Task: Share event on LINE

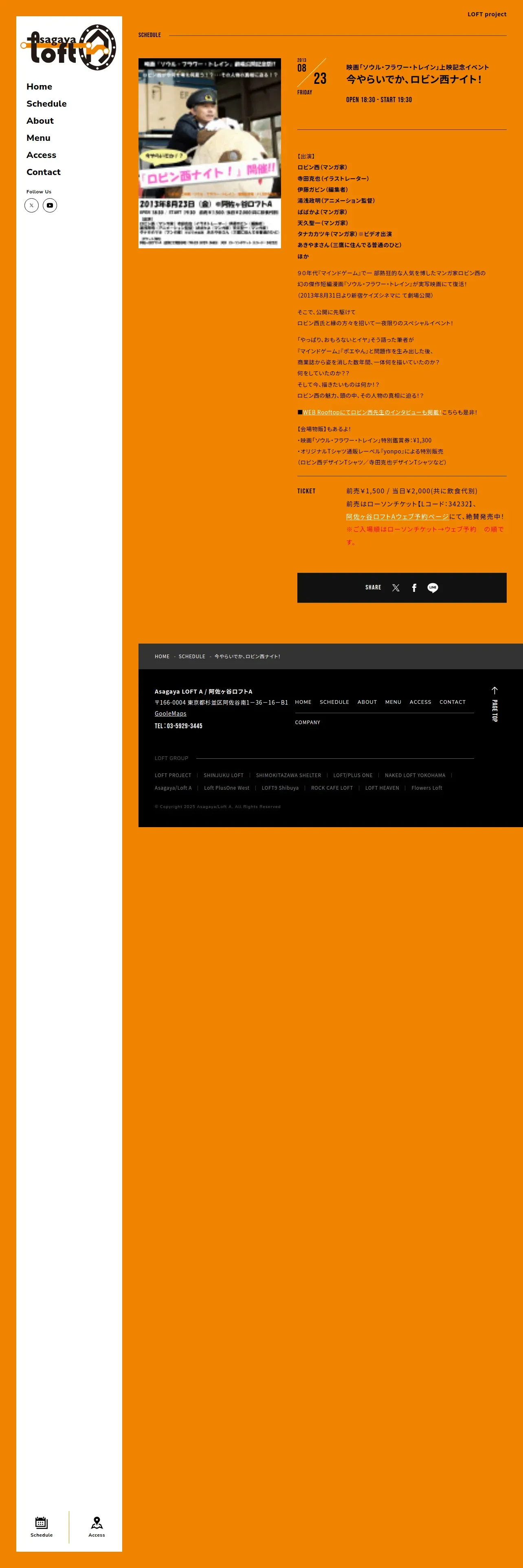Action: pyautogui.click(x=433, y=587)
